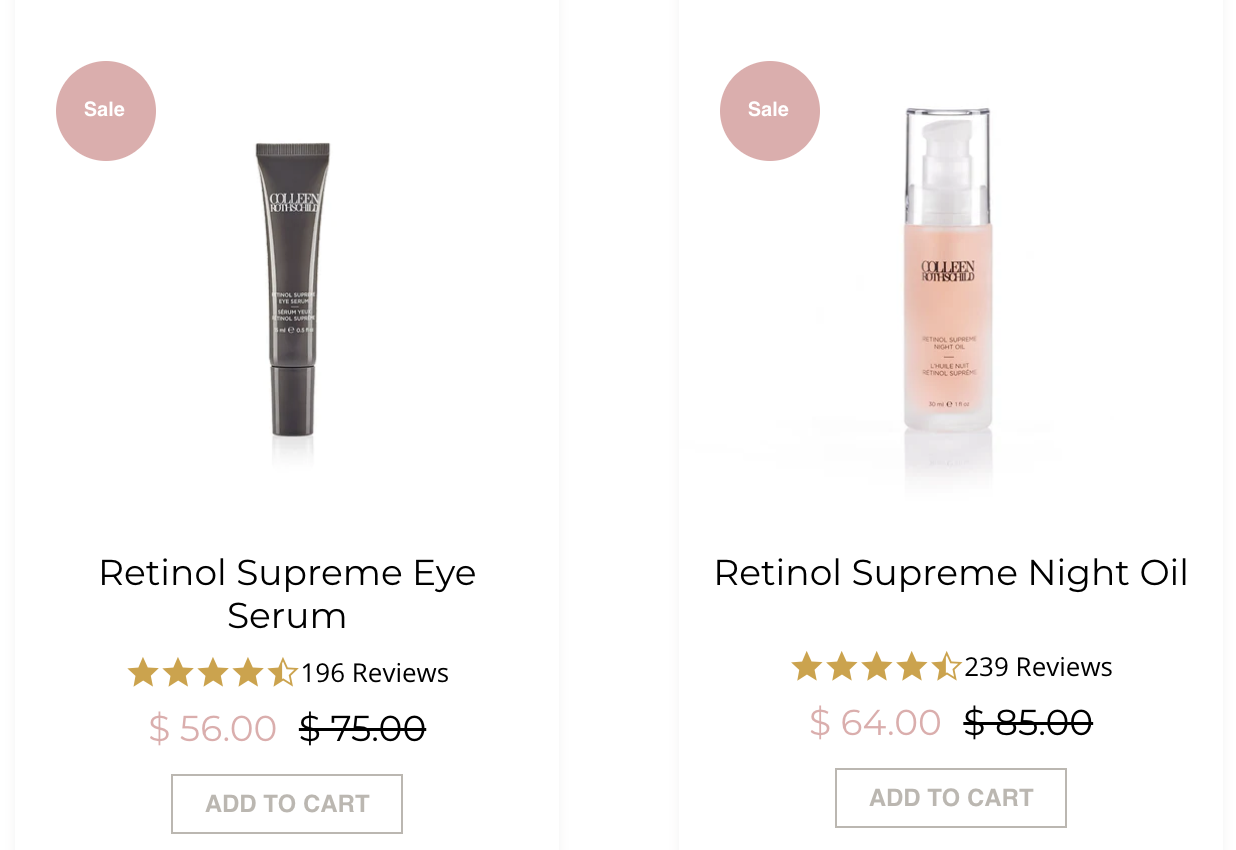The height and width of the screenshot is (850, 1236).
Task: Click the first star of Night Oil rating
Action: point(807,667)
